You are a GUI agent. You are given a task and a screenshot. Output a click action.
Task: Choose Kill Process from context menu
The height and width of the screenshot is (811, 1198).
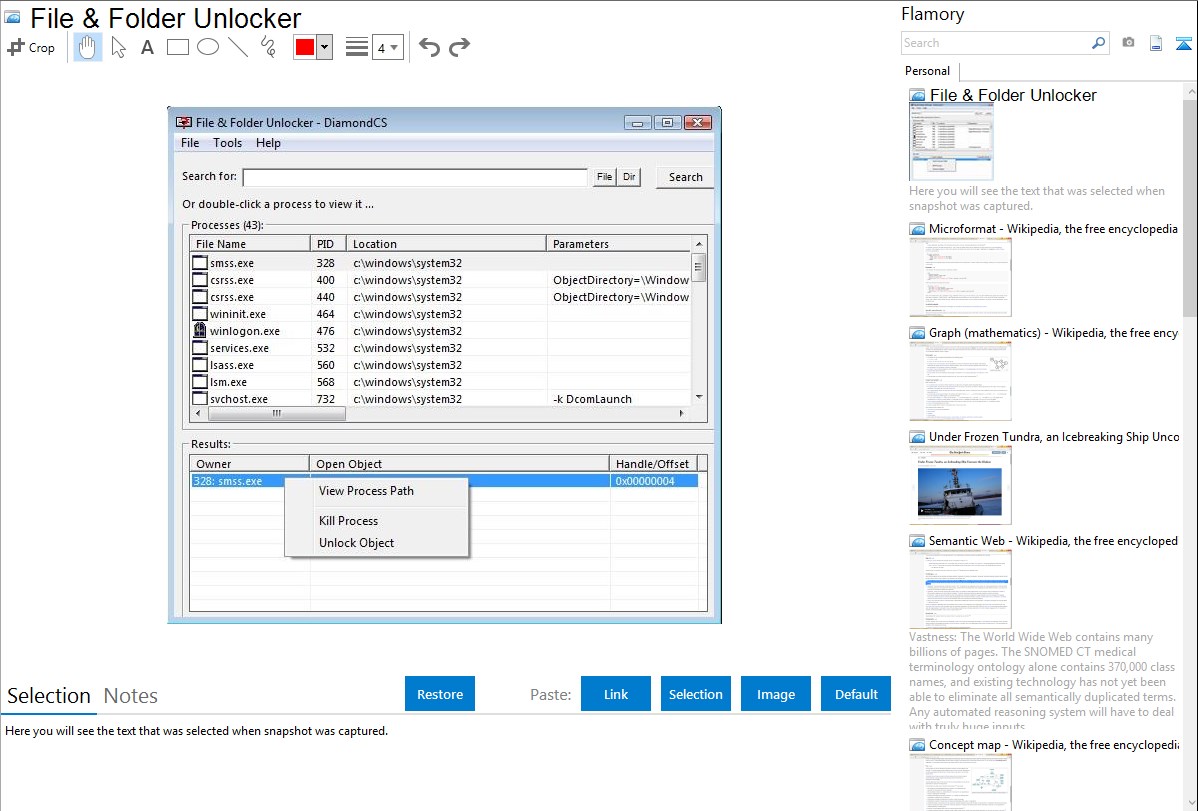click(348, 521)
